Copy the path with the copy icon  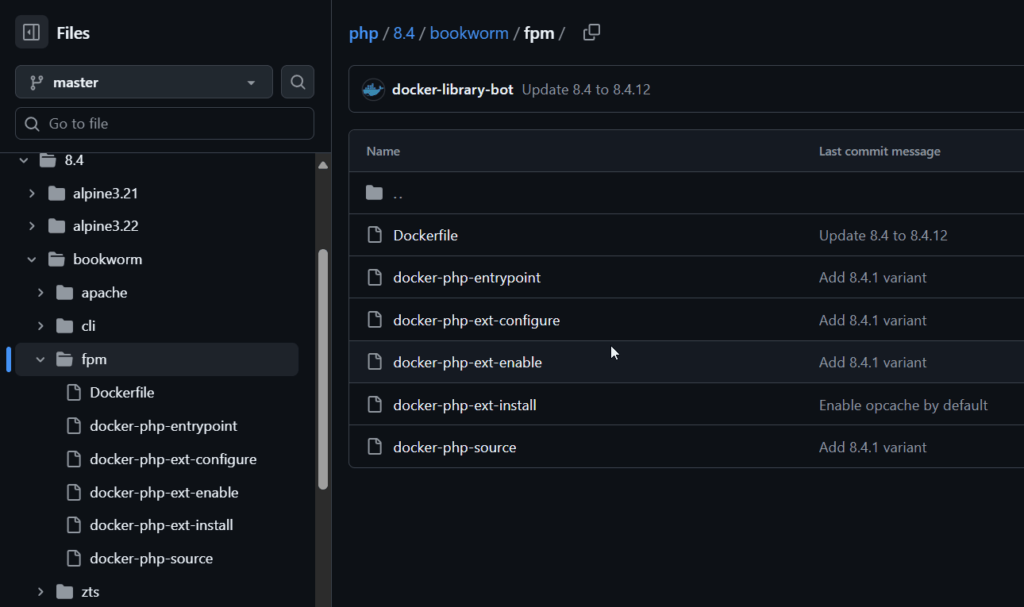(591, 33)
